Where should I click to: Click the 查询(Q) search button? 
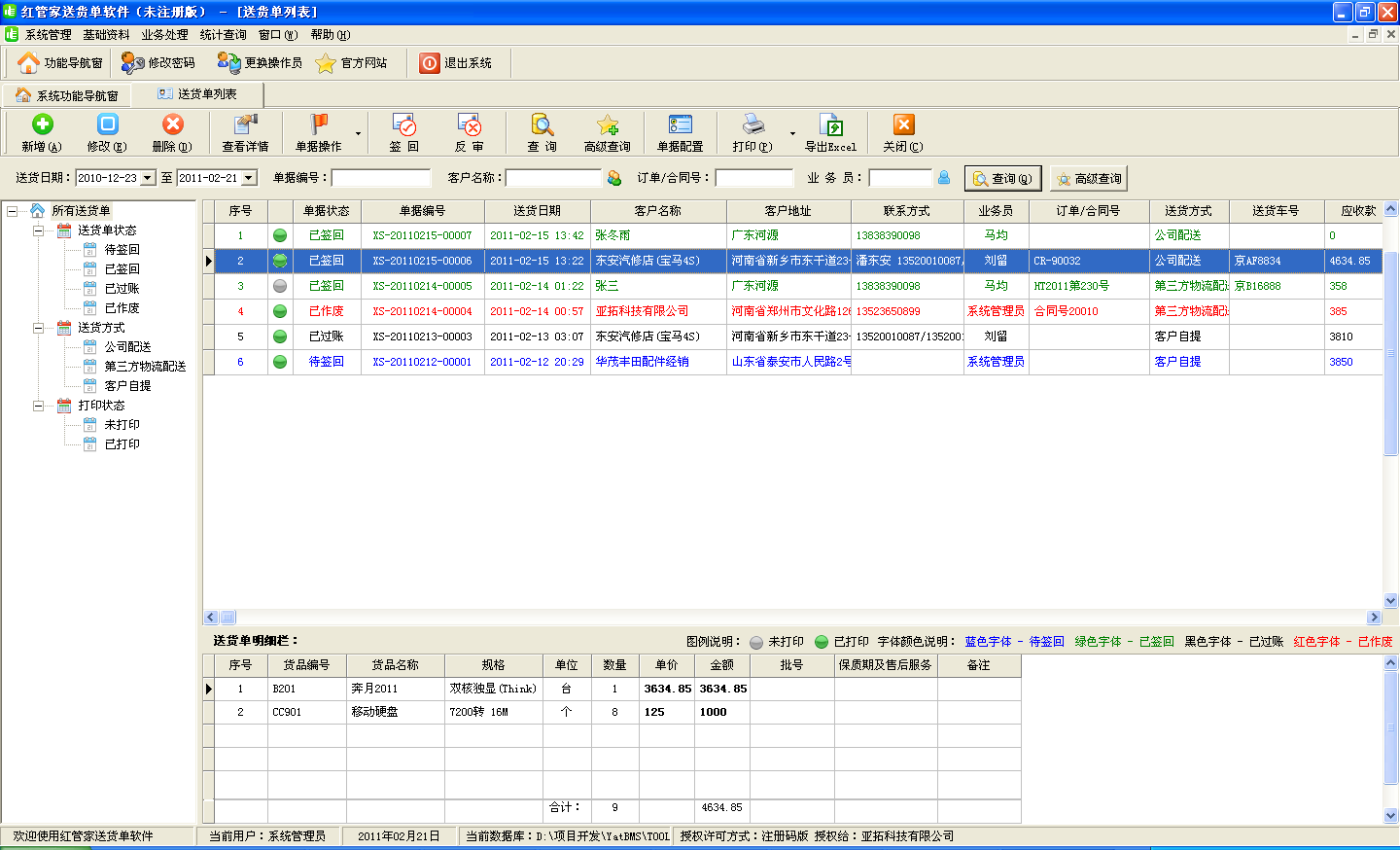tap(1002, 179)
